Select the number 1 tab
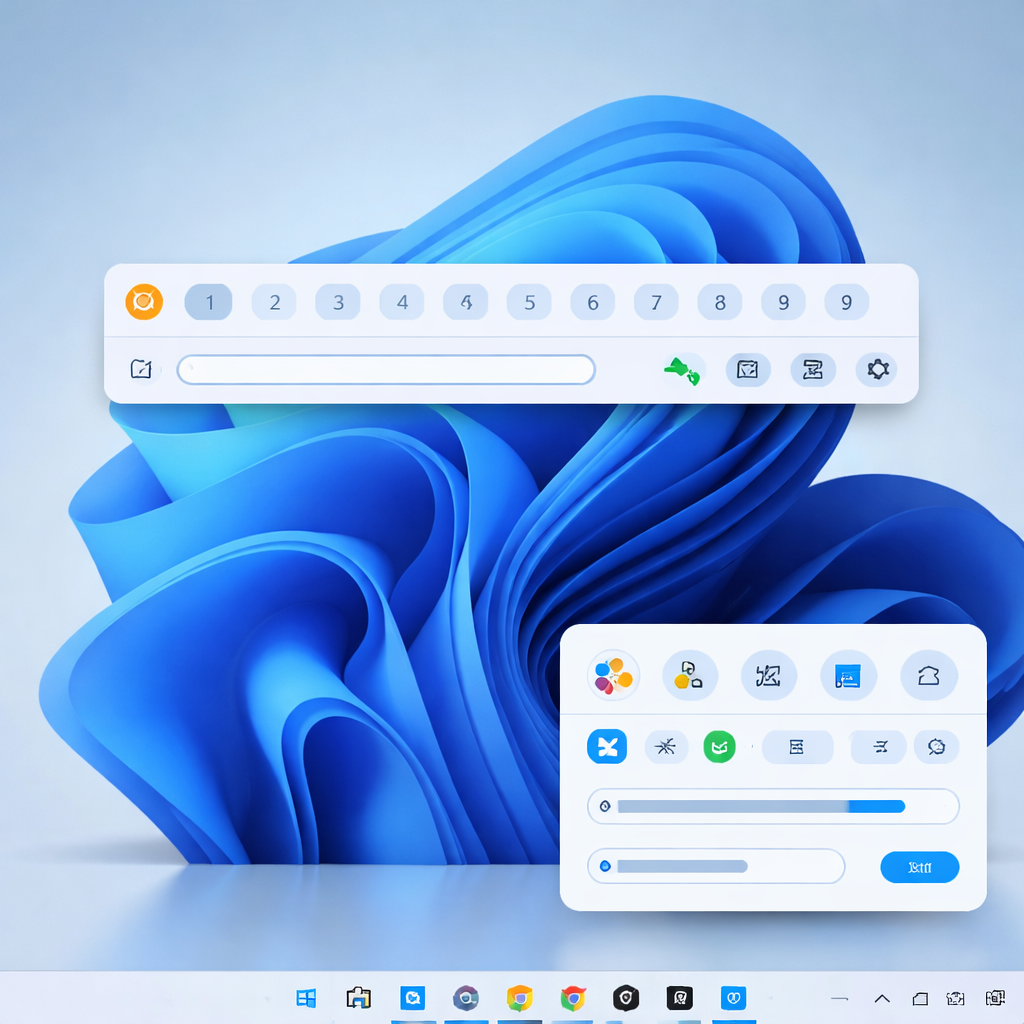The width and height of the screenshot is (1024, 1024). (x=209, y=302)
